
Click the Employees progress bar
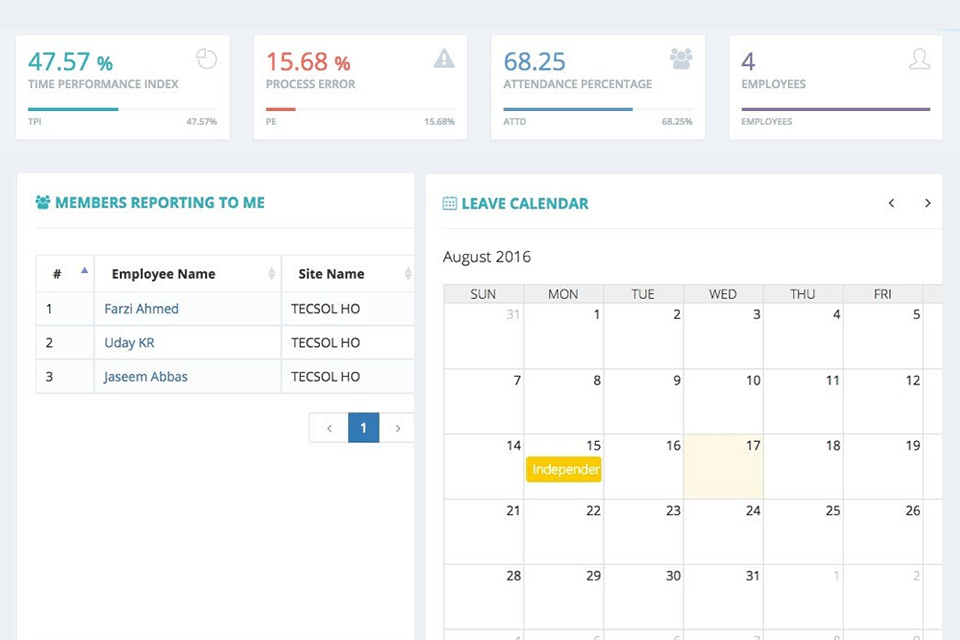[x=836, y=110]
